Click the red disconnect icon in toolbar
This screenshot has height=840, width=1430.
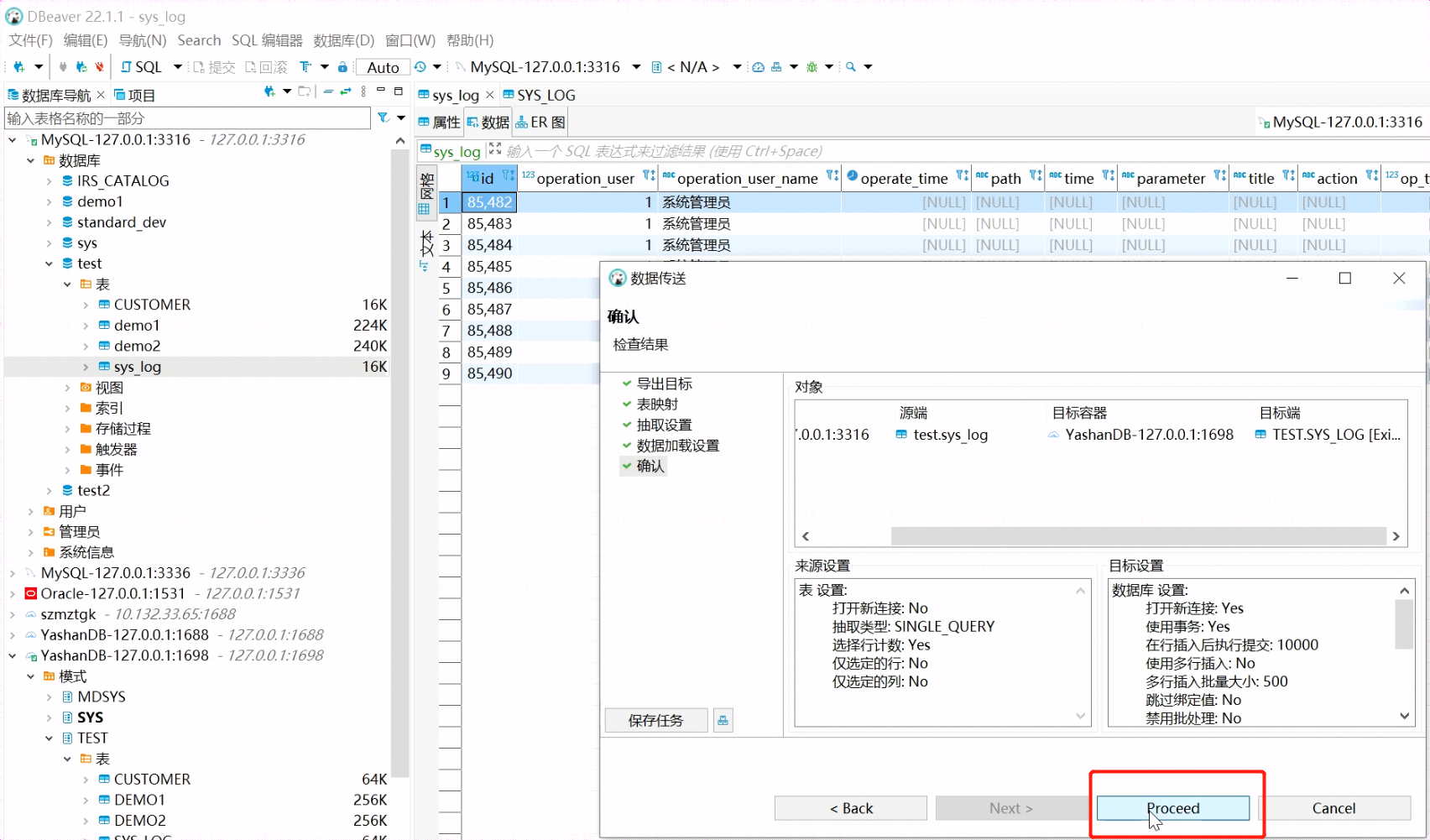tap(100, 67)
